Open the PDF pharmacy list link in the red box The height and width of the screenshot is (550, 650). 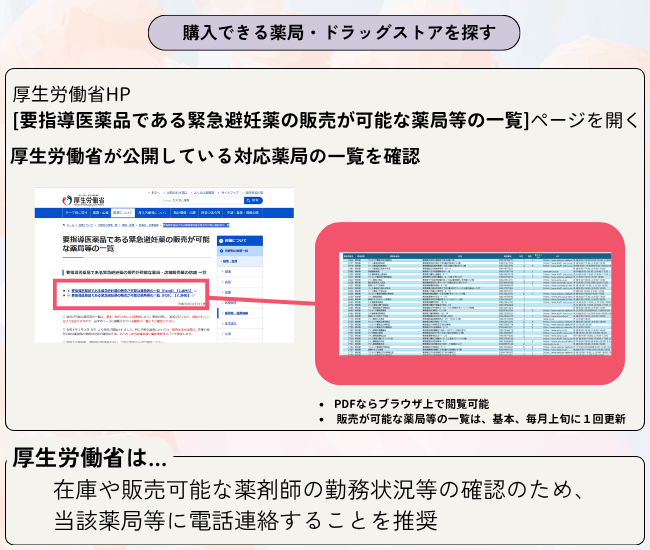[130, 296]
